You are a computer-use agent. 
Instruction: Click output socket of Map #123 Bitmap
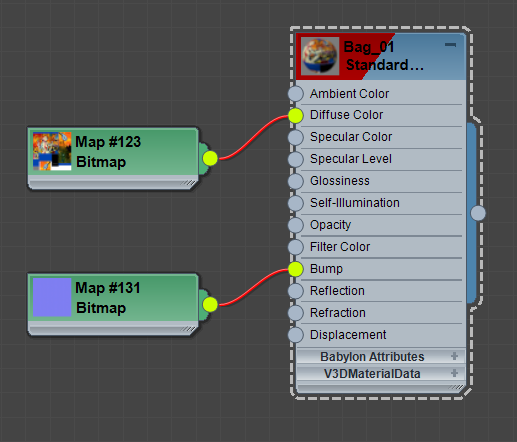click(x=210, y=158)
